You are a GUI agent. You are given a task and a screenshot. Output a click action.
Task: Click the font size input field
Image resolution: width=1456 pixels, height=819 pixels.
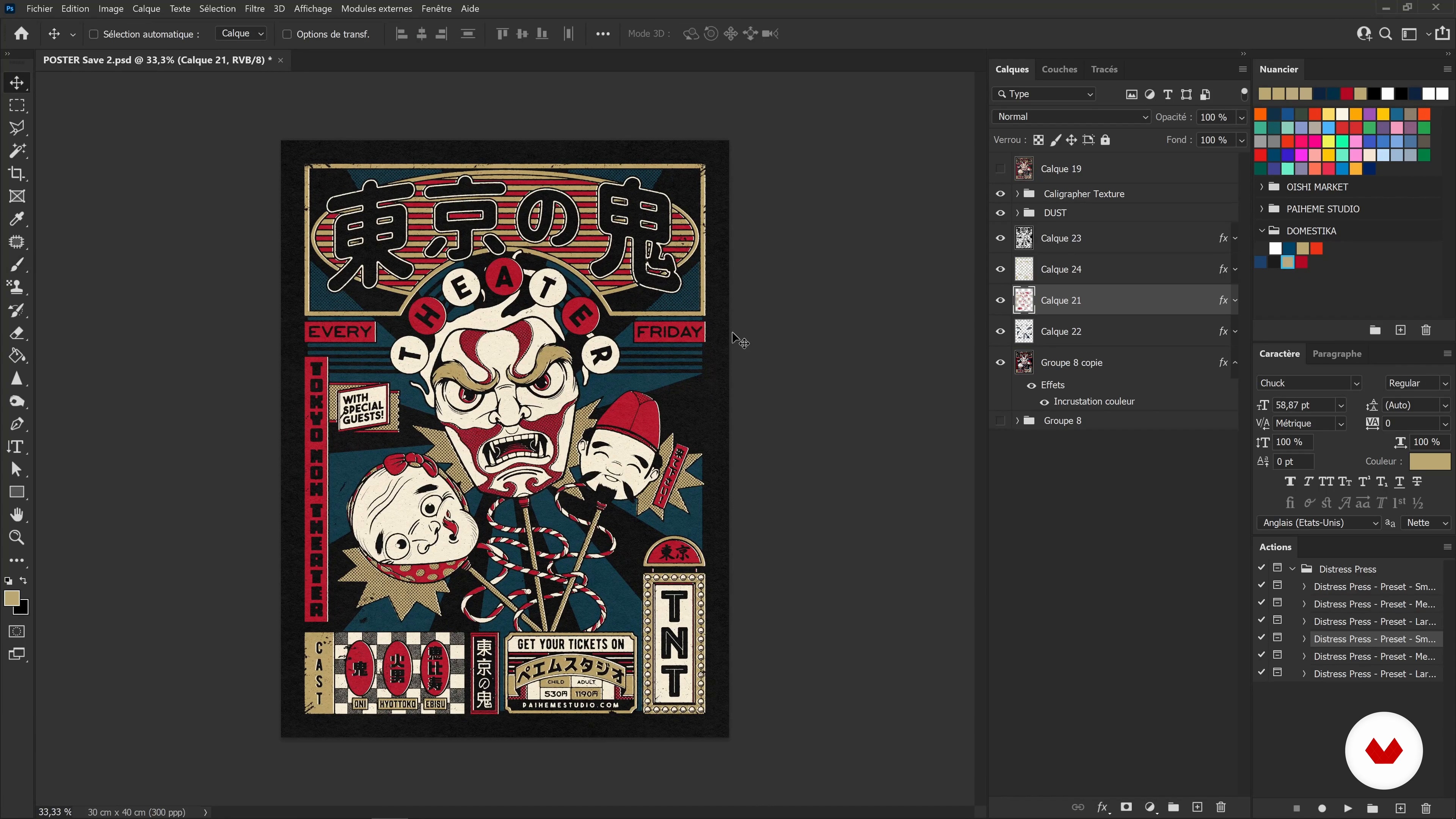(x=1304, y=405)
